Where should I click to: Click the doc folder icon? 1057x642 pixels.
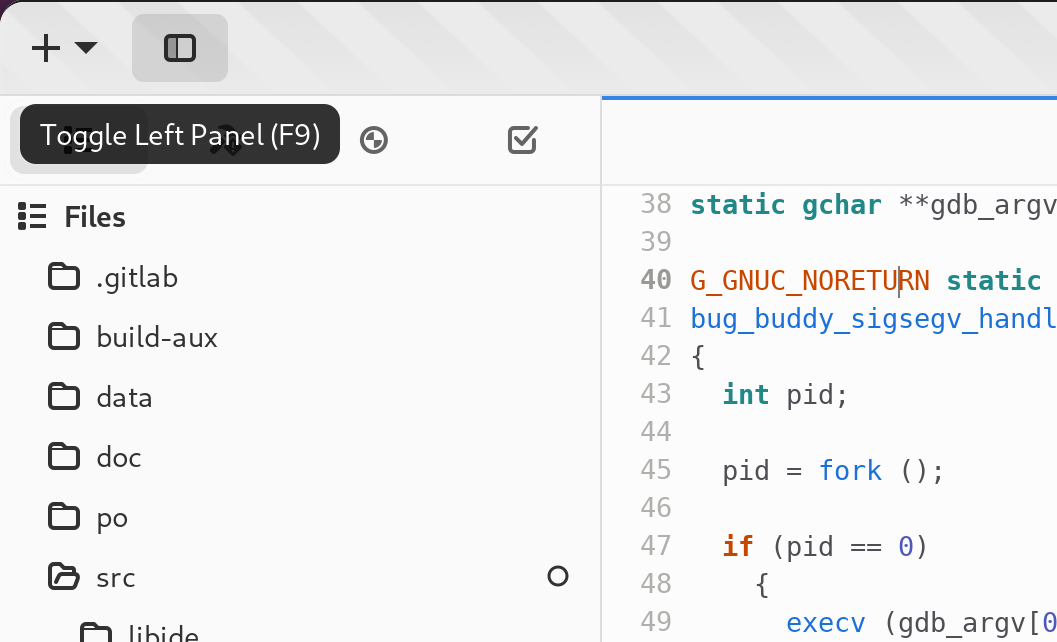(x=64, y=457)
